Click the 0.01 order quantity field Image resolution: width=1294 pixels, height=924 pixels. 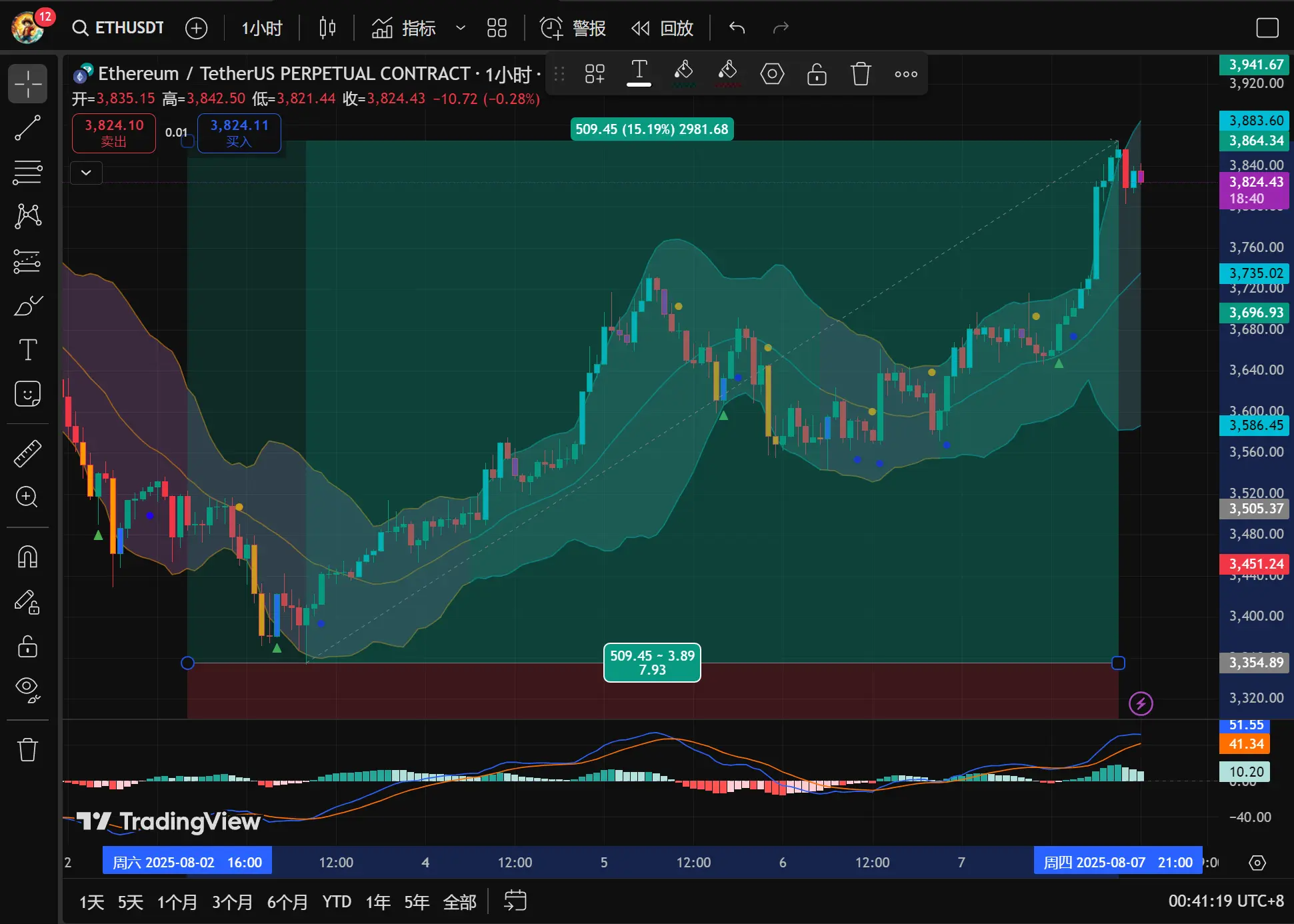[x=177, y=133]
